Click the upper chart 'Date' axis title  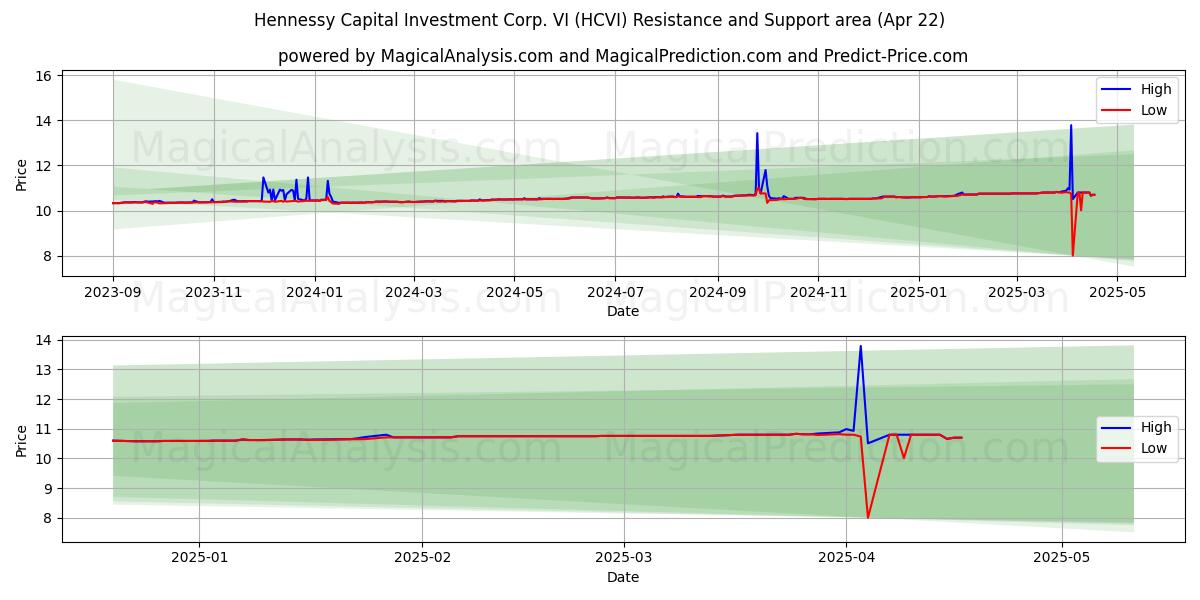pos(623,312)
